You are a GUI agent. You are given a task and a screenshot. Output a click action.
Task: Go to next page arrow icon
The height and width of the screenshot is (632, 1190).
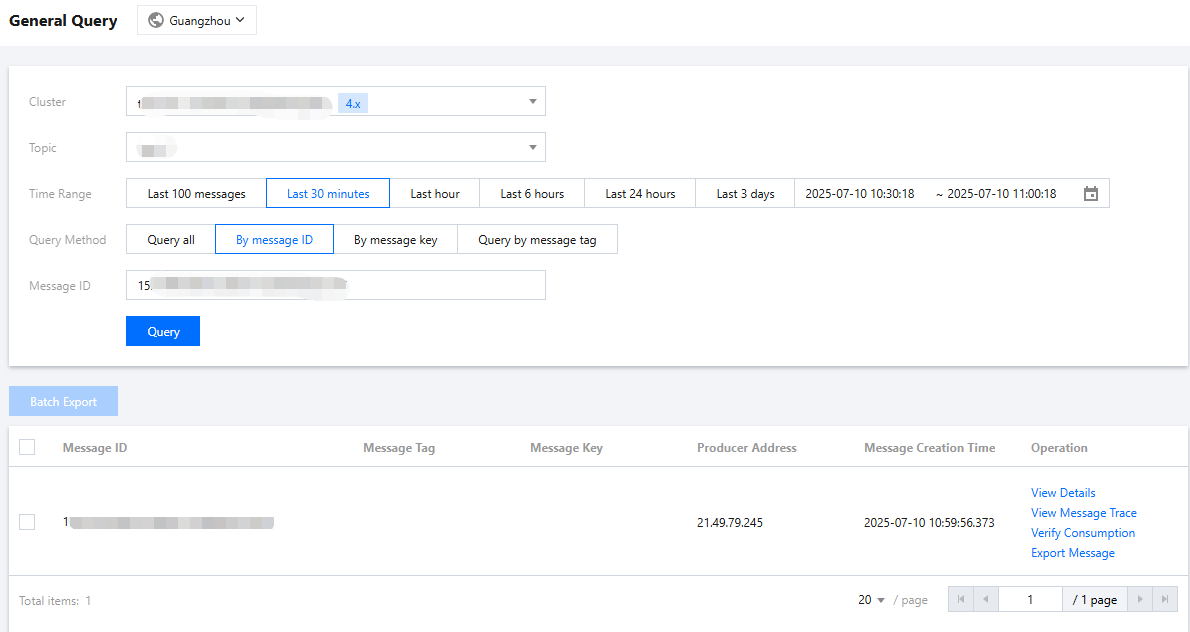pos(1139,600)
